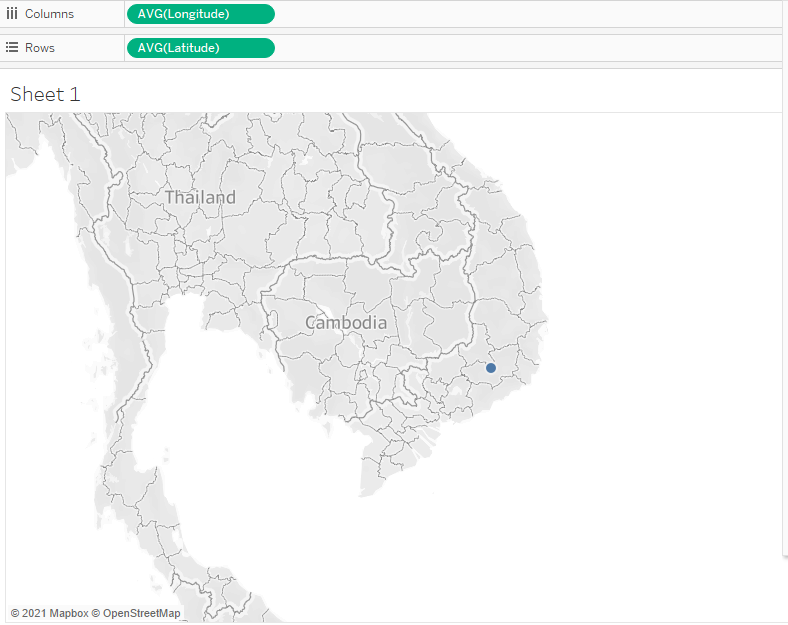Select the Sheet 1 title
This screenshot has height=625, width=788.
tap(45, 94)
